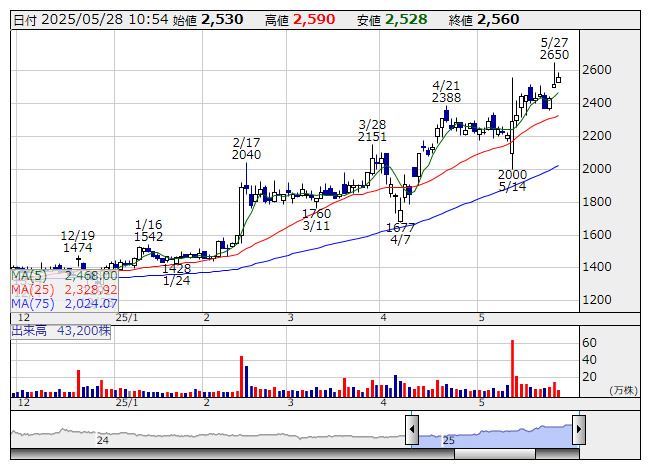
Task: Click the 出来高 43,200株 volume label
Action: tap(61, 331)
